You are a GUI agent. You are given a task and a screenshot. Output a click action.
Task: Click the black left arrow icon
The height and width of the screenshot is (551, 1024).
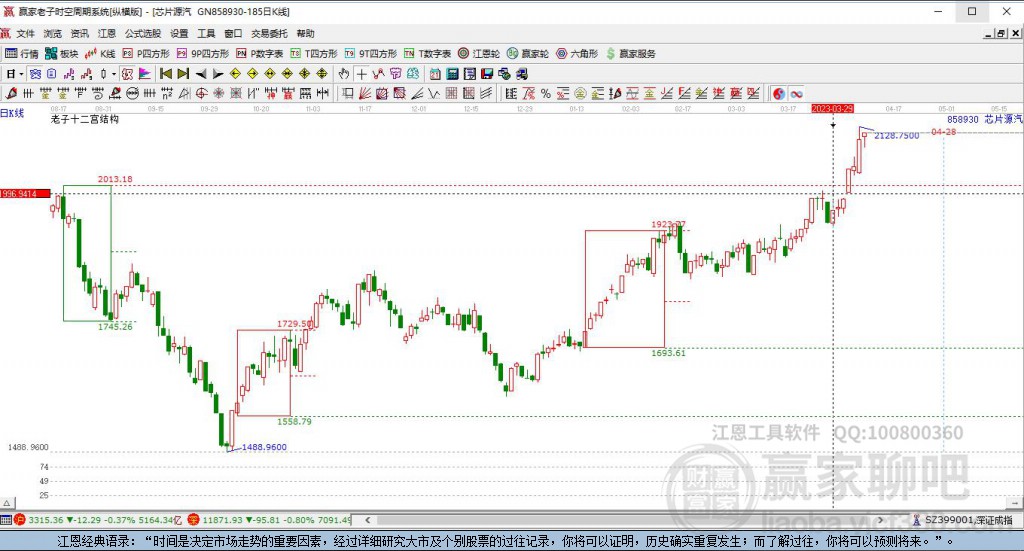200,74
